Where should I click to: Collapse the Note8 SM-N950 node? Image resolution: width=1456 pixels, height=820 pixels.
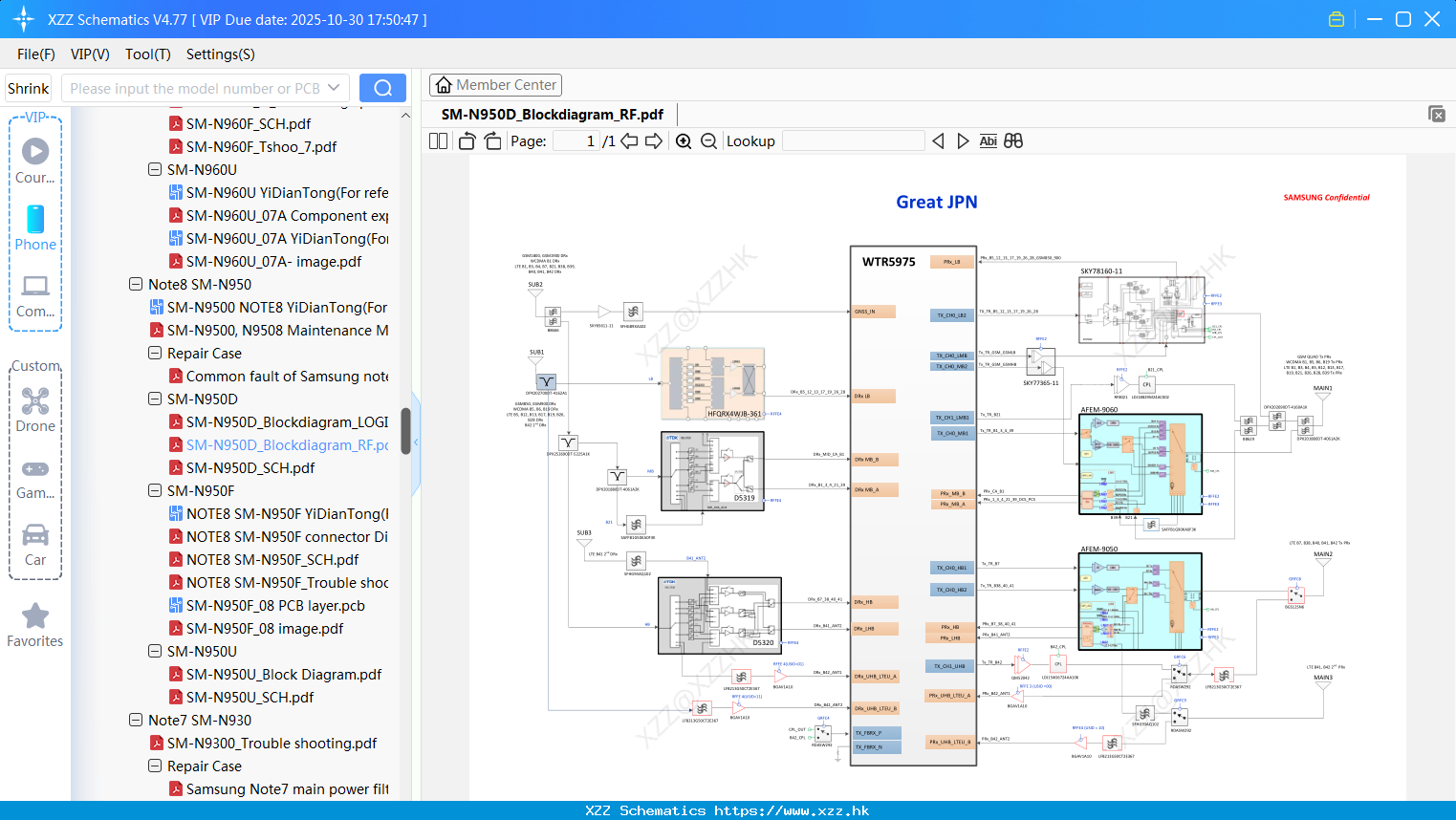136,284
